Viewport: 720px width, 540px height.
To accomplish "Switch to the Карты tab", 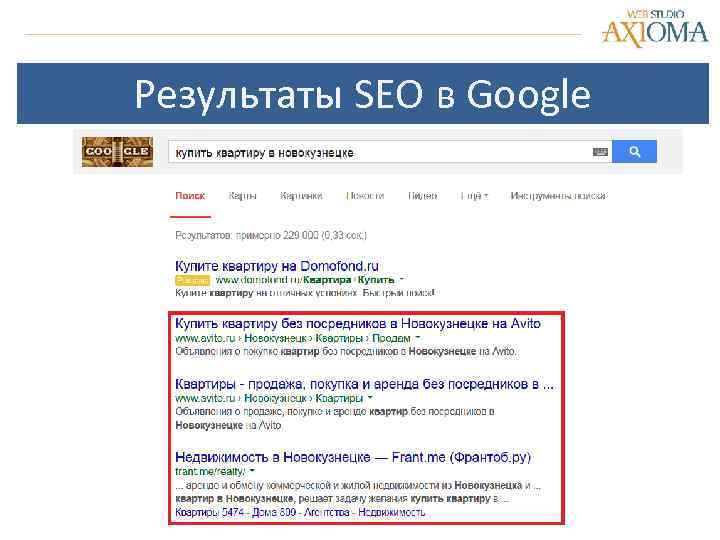I will point(242,196).
